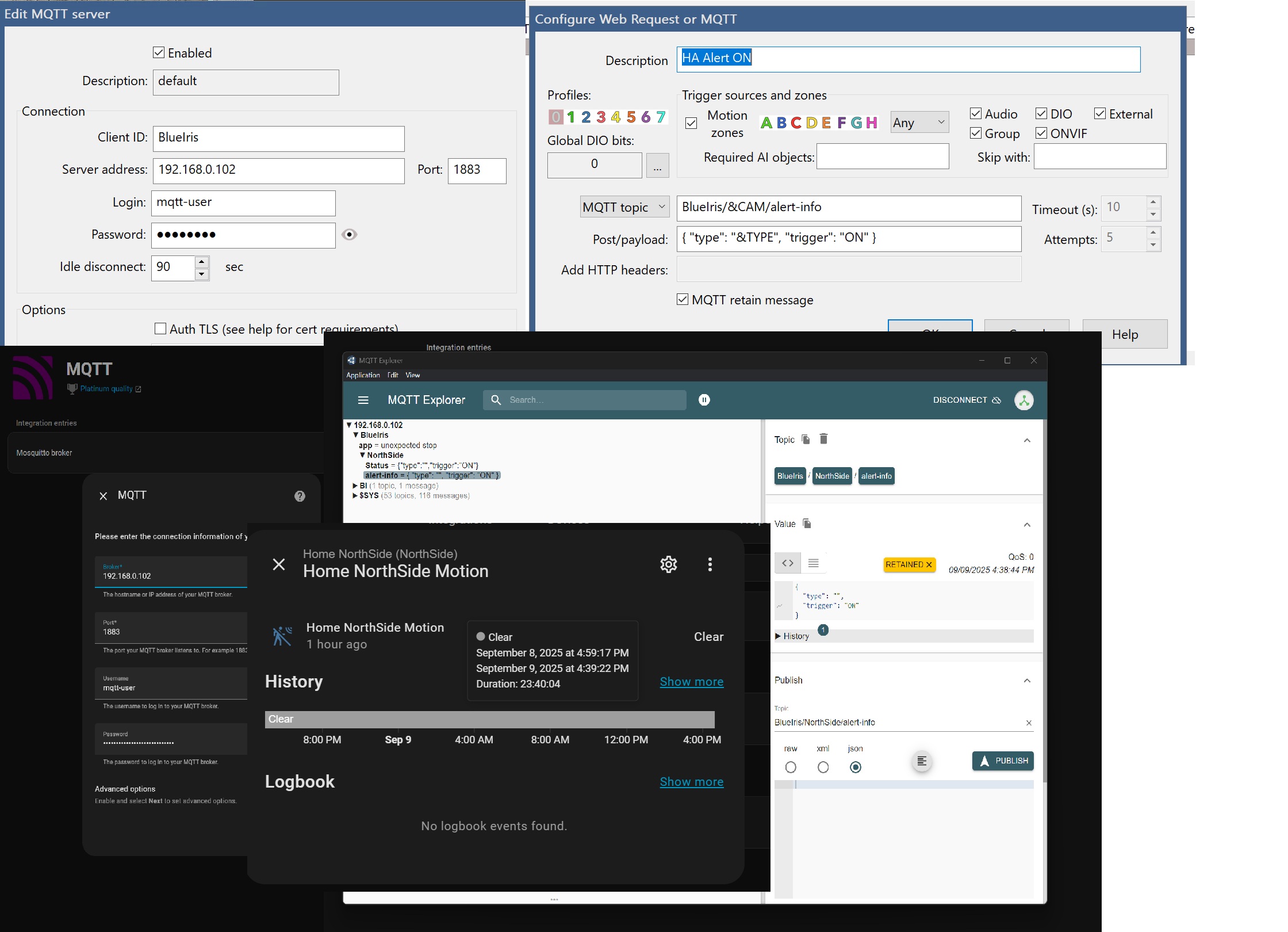Pause updates in MQTT Explorer
The height and width of the screenshot is (932, 1288).
(x=704, y=400)
